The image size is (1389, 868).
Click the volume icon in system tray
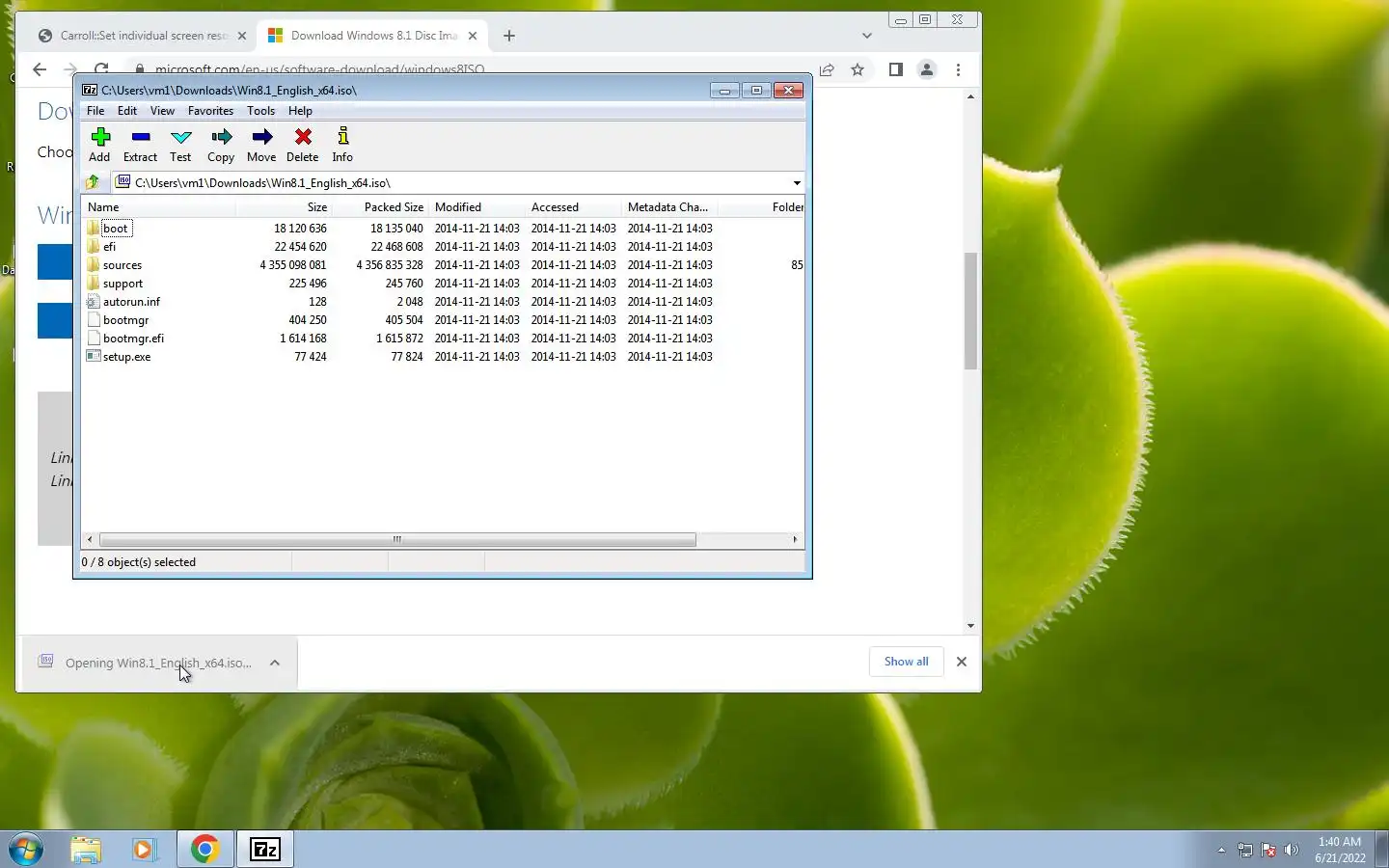tap(1292, 850)
